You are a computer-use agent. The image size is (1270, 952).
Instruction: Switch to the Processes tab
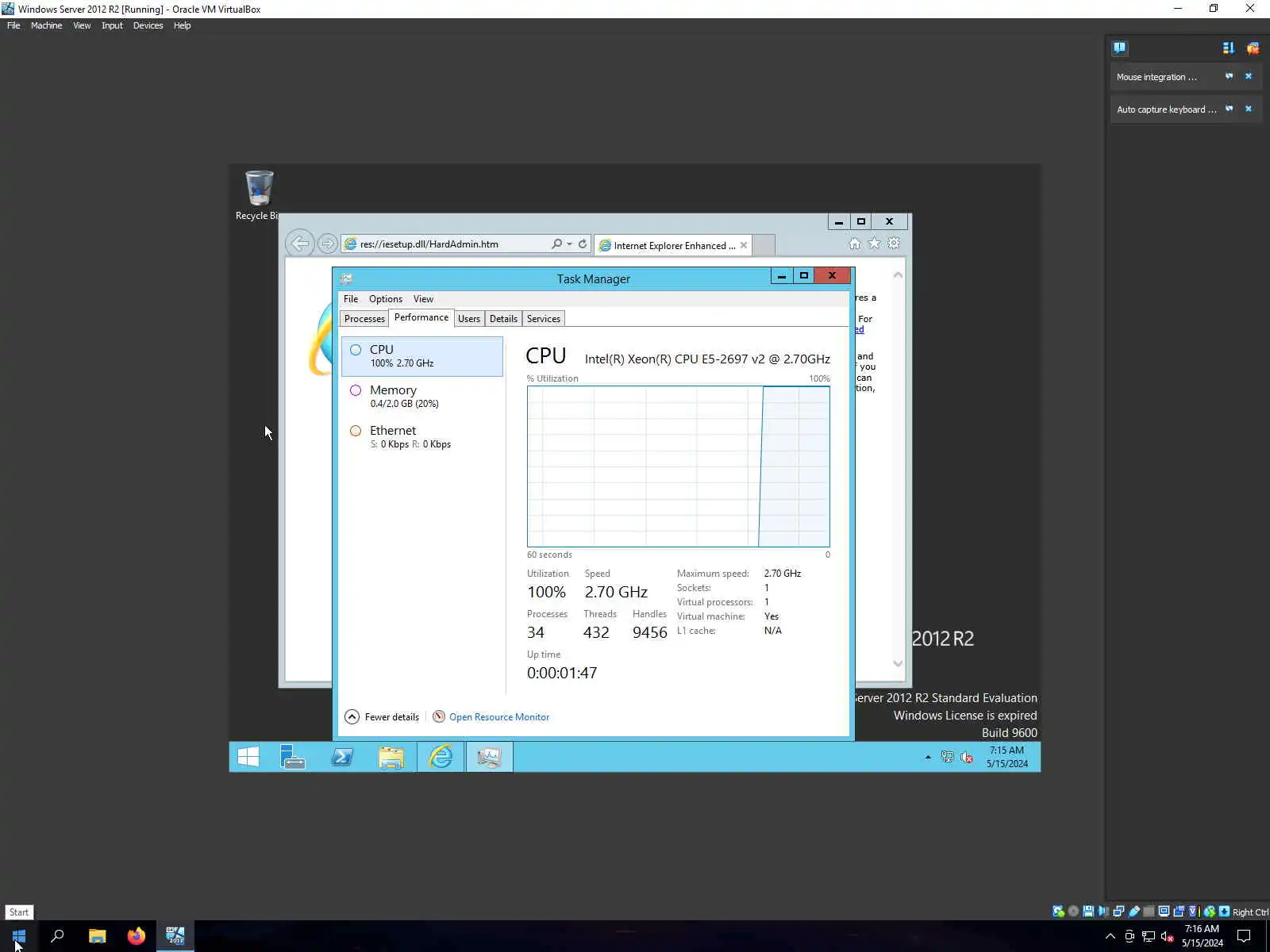point(364,319)
